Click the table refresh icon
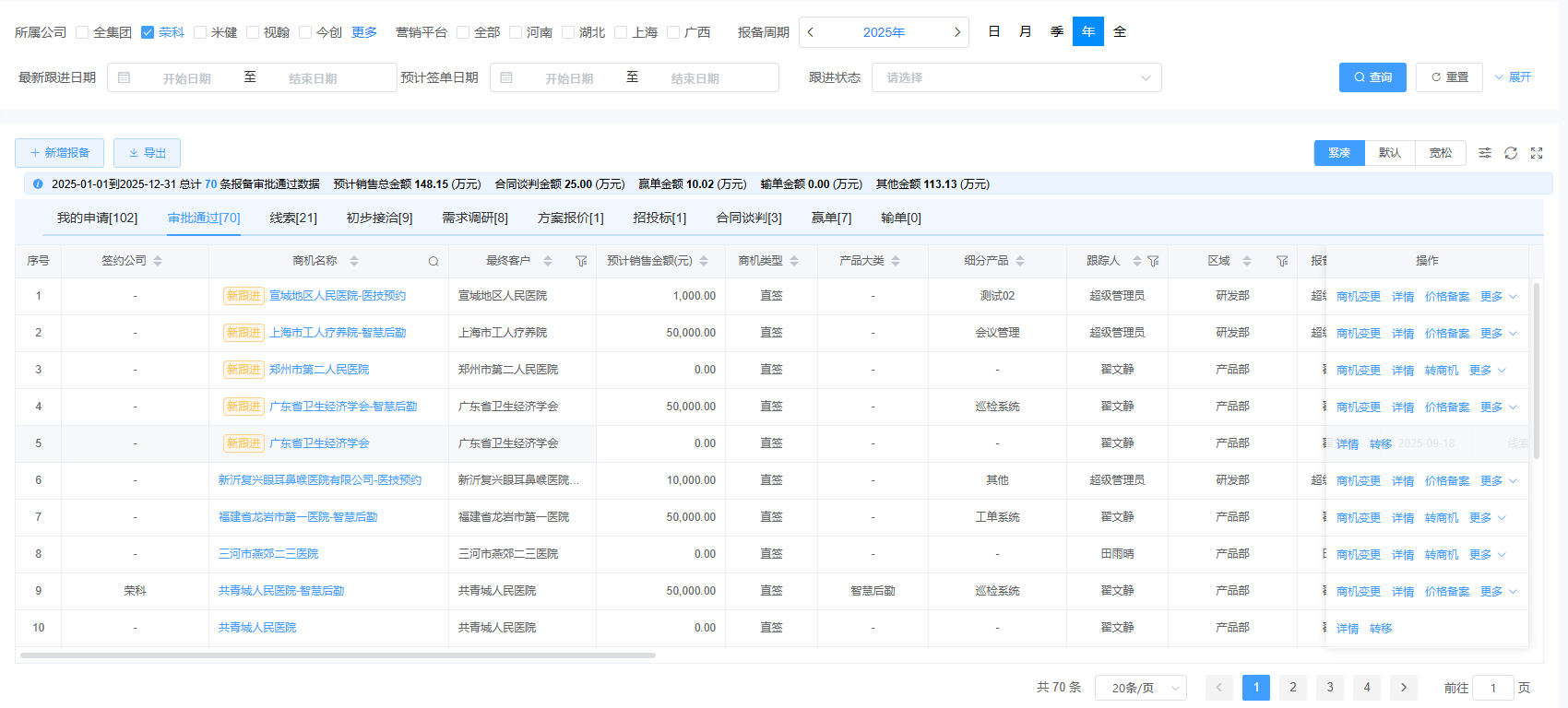 coord(1511,153)
